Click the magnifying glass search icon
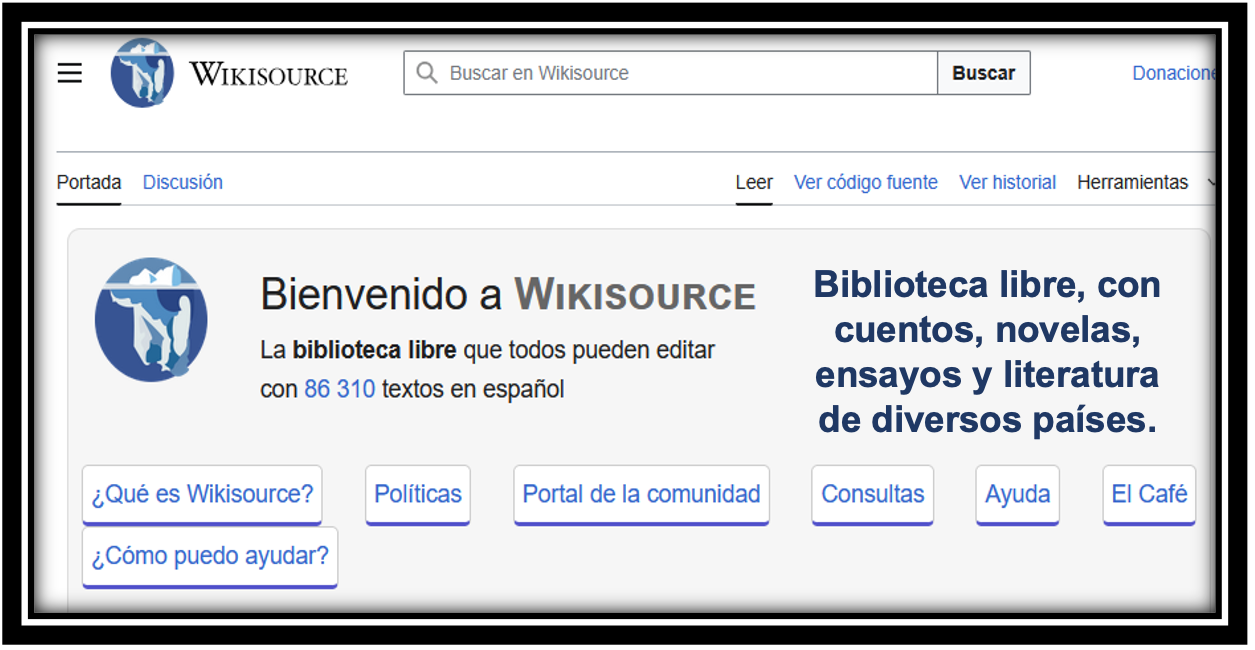This screenshot has width=1255, height=650. 427,73
